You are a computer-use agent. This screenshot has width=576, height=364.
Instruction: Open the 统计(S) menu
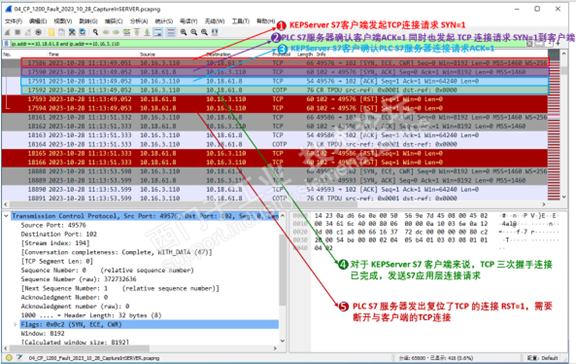164,21
